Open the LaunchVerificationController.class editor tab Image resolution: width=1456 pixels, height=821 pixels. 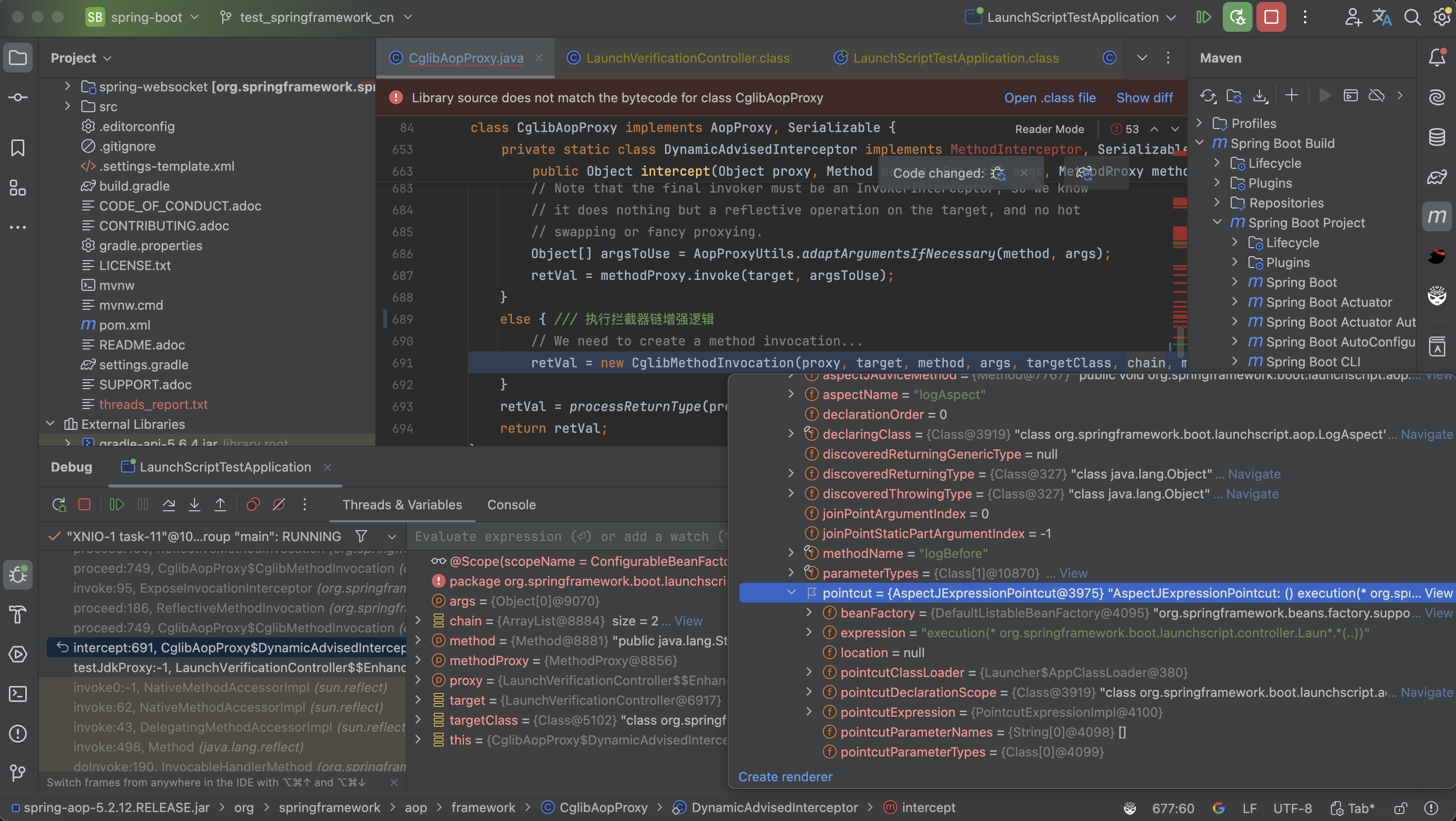(687, 58)
